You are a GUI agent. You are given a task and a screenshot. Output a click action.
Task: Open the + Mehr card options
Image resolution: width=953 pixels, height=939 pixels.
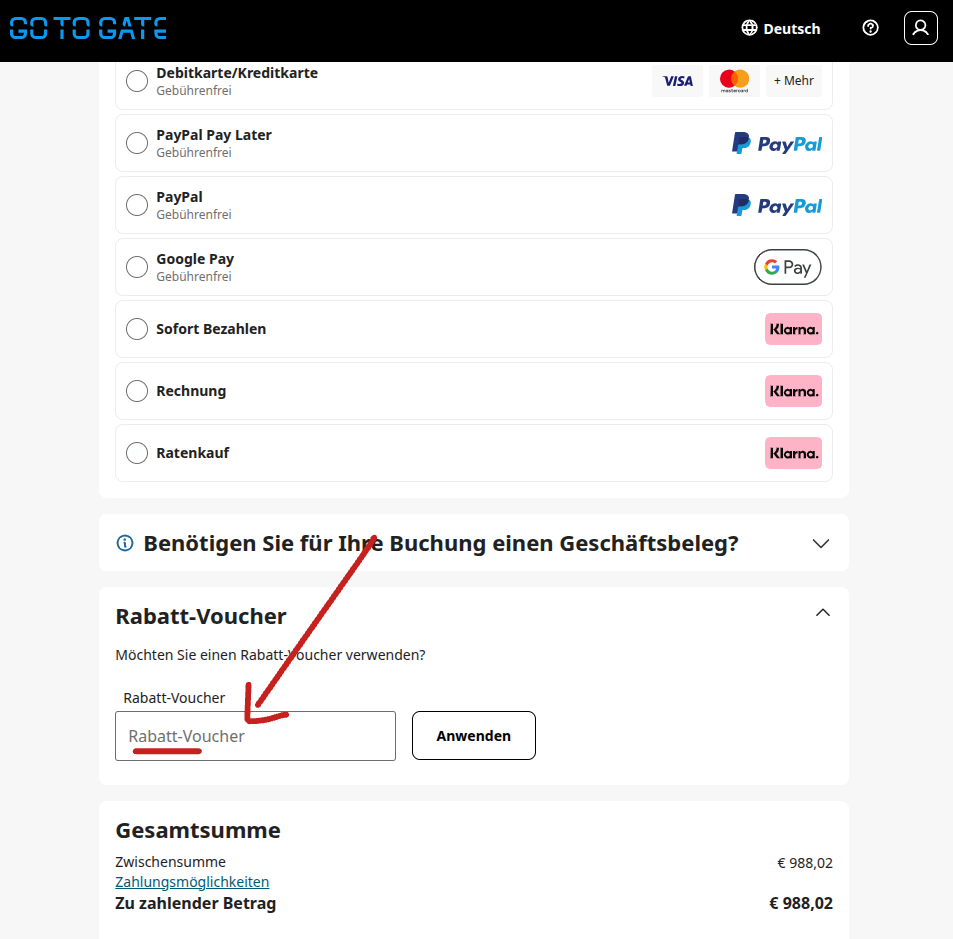pyautogui.click(x=793, y=81)
